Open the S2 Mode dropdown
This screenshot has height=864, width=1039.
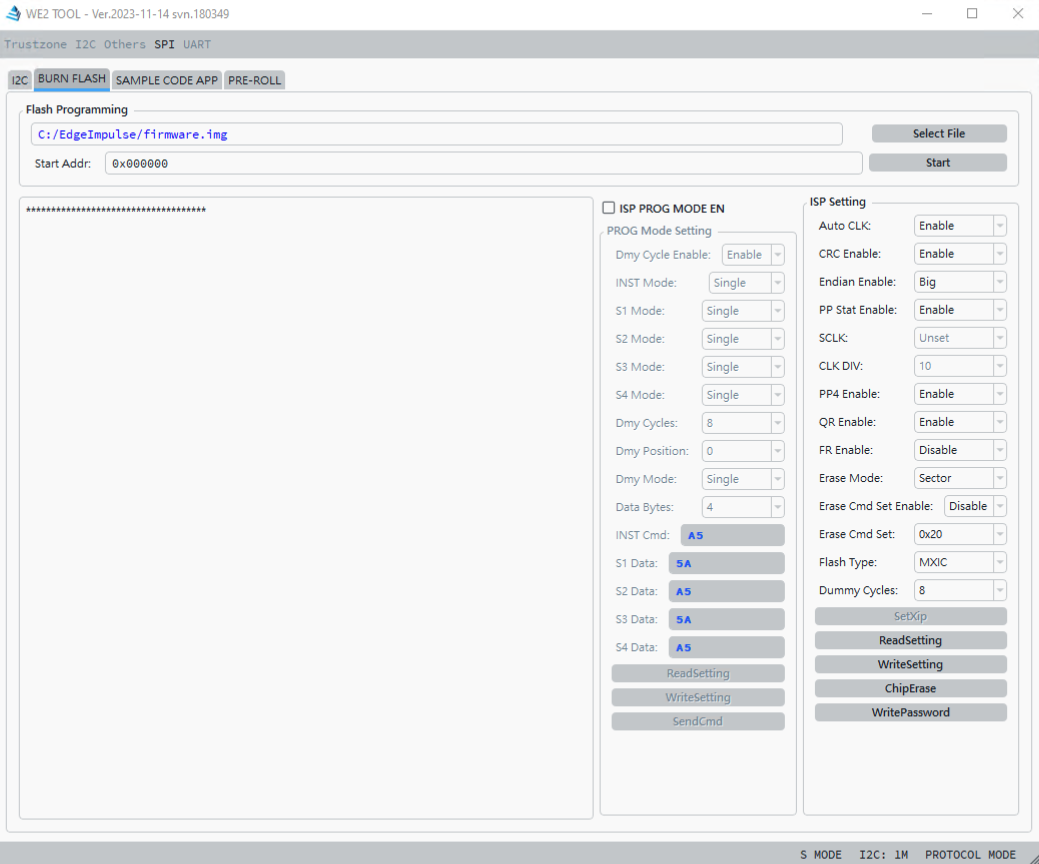pyautogui.click(x=743, y=339)
